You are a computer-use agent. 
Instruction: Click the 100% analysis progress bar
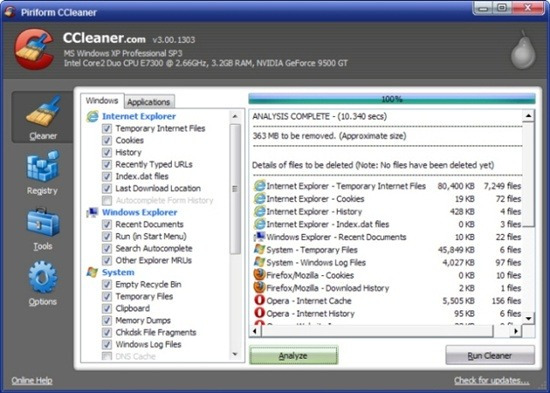click(x=392, y=99)
